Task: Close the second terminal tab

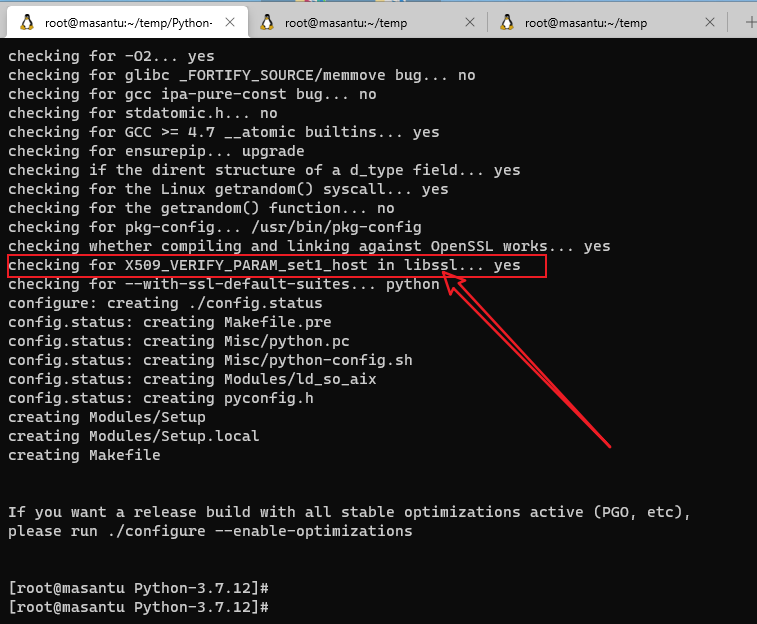Action: pos(470,22)
